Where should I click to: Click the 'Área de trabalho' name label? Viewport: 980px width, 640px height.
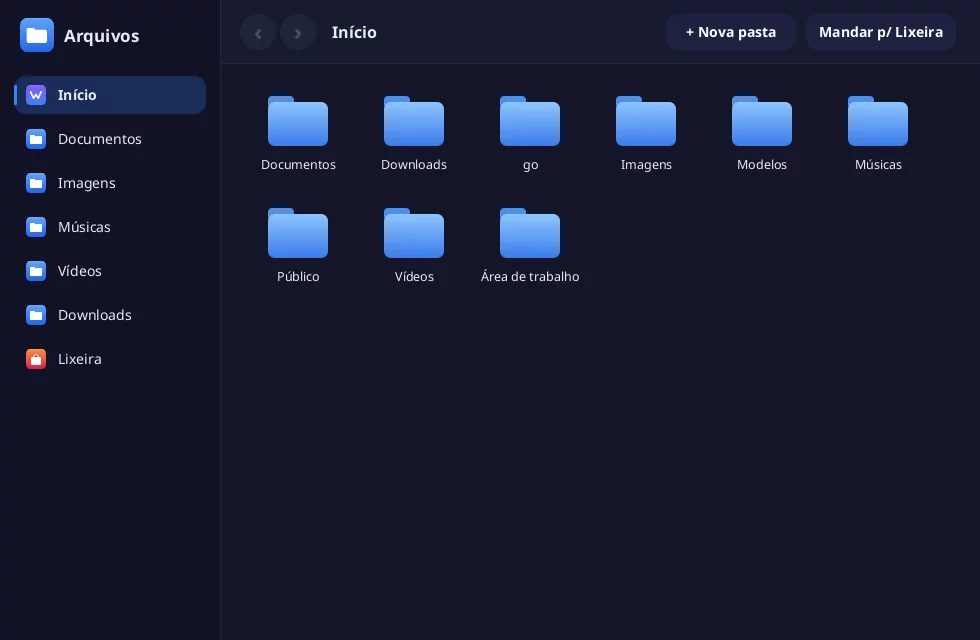530,276
